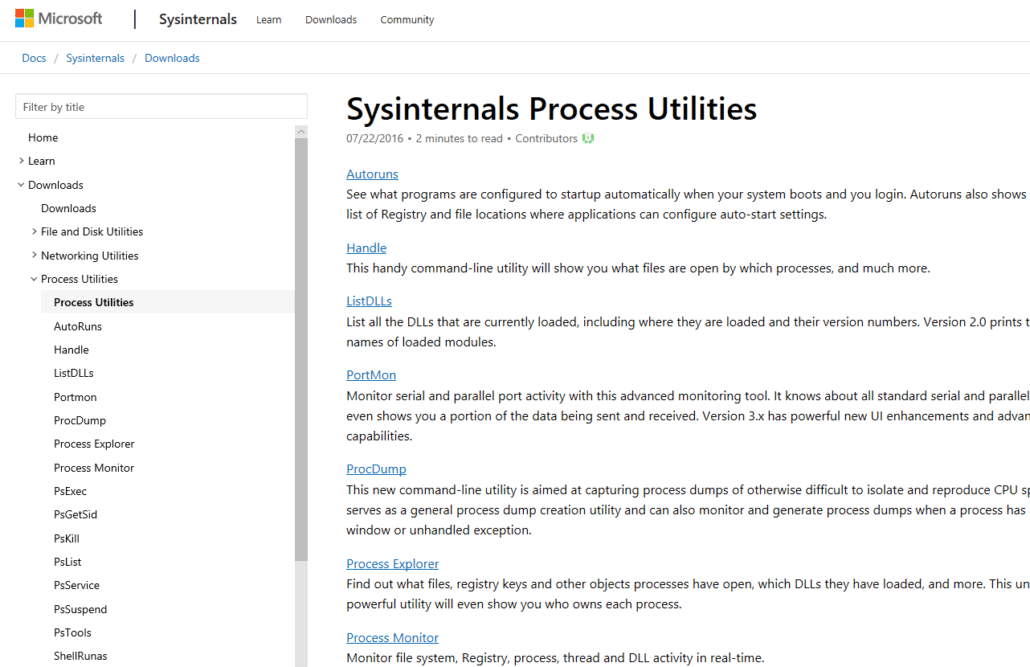Select PsSuspend in the sidebar
The image size is (1030, 667).
(x=80, y=609)
